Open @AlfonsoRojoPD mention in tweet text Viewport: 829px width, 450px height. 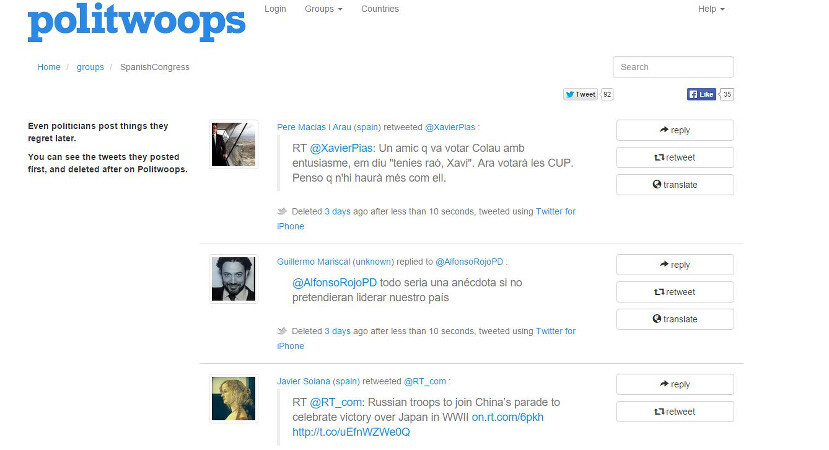click(334, 283)
